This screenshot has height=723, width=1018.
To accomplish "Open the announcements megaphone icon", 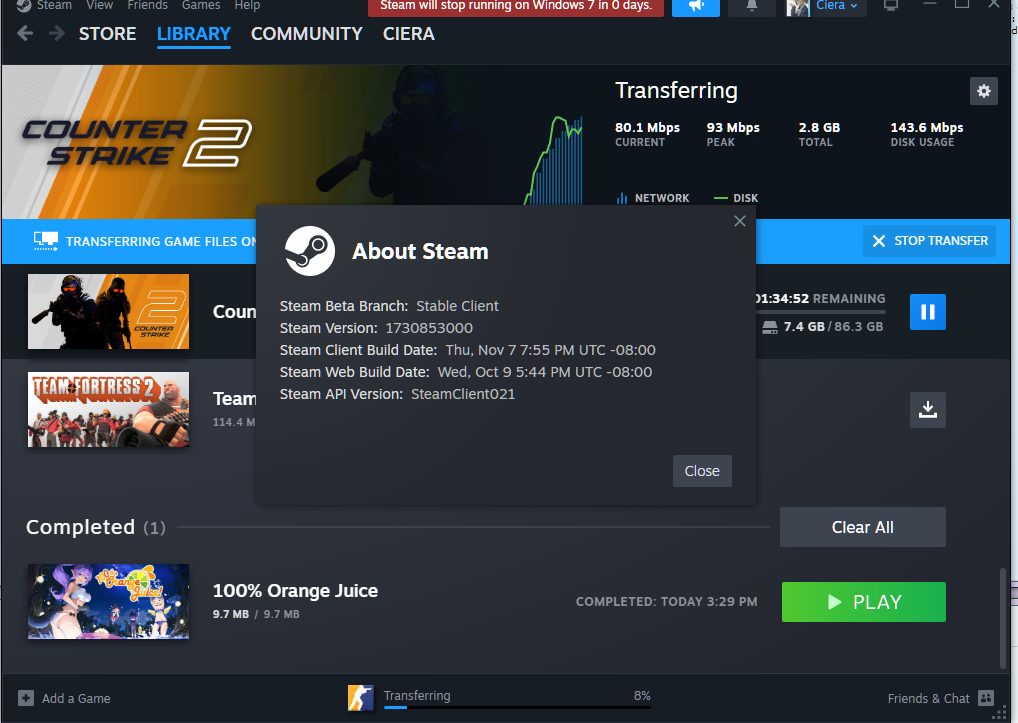I will (694, 8).
